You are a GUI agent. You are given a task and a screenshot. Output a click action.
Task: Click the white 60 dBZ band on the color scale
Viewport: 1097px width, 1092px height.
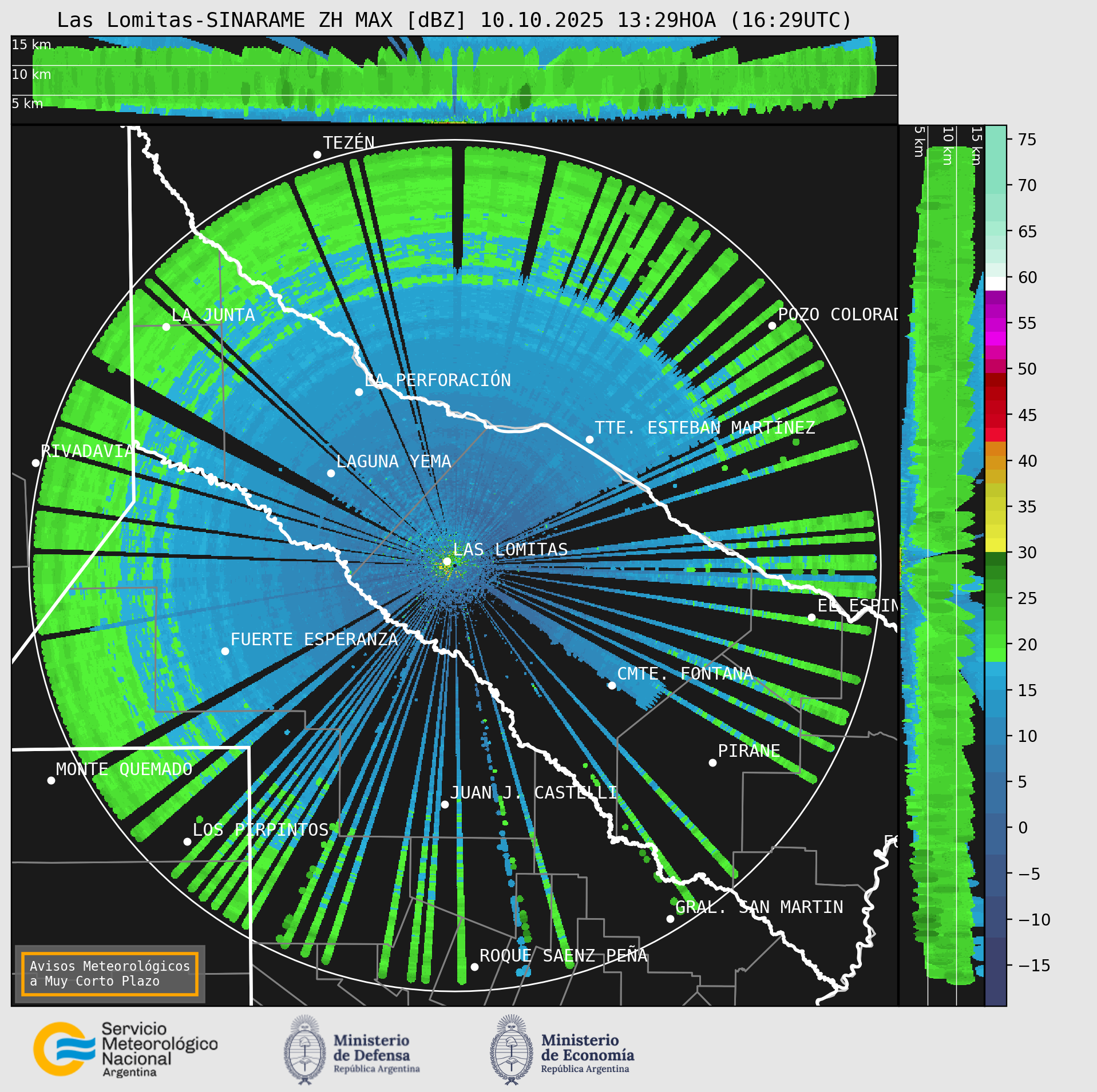[x=995, y=284]
